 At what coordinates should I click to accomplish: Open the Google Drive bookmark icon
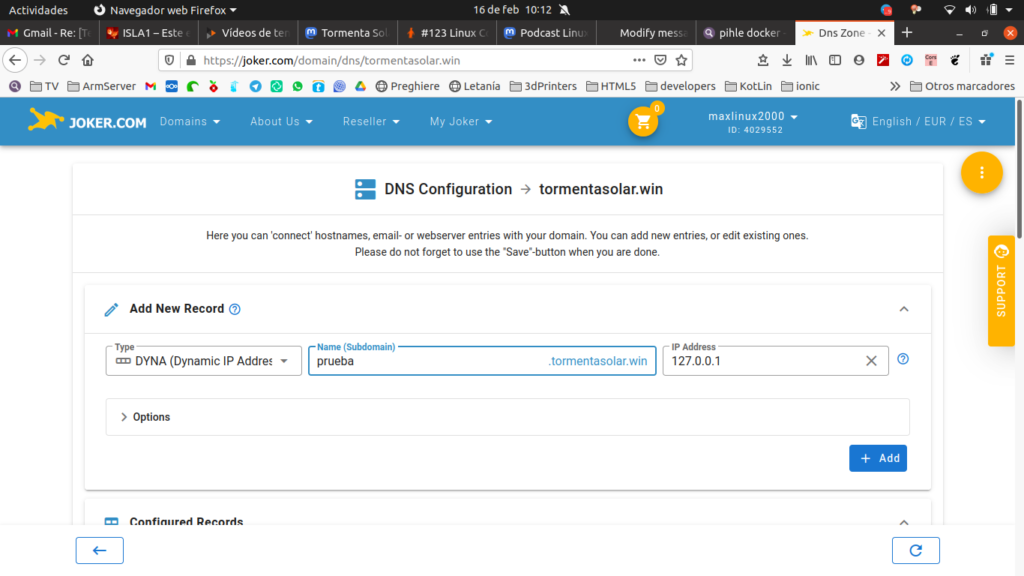[360, 86]
